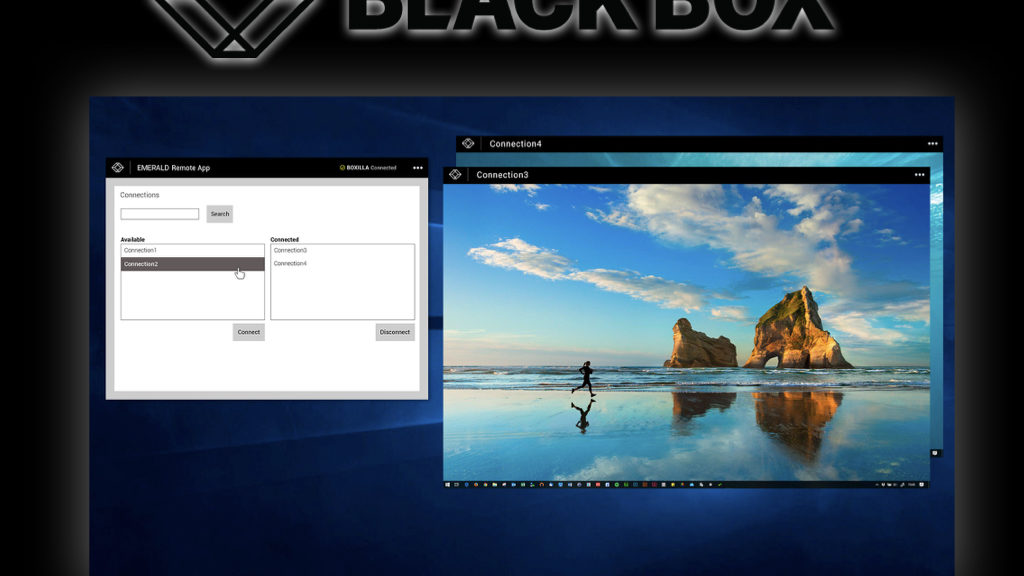Click the Black Box icon on the Connection4 title bar
Image resolution: width=1024 pixels, height=576 pixels.
pos(467,143)
